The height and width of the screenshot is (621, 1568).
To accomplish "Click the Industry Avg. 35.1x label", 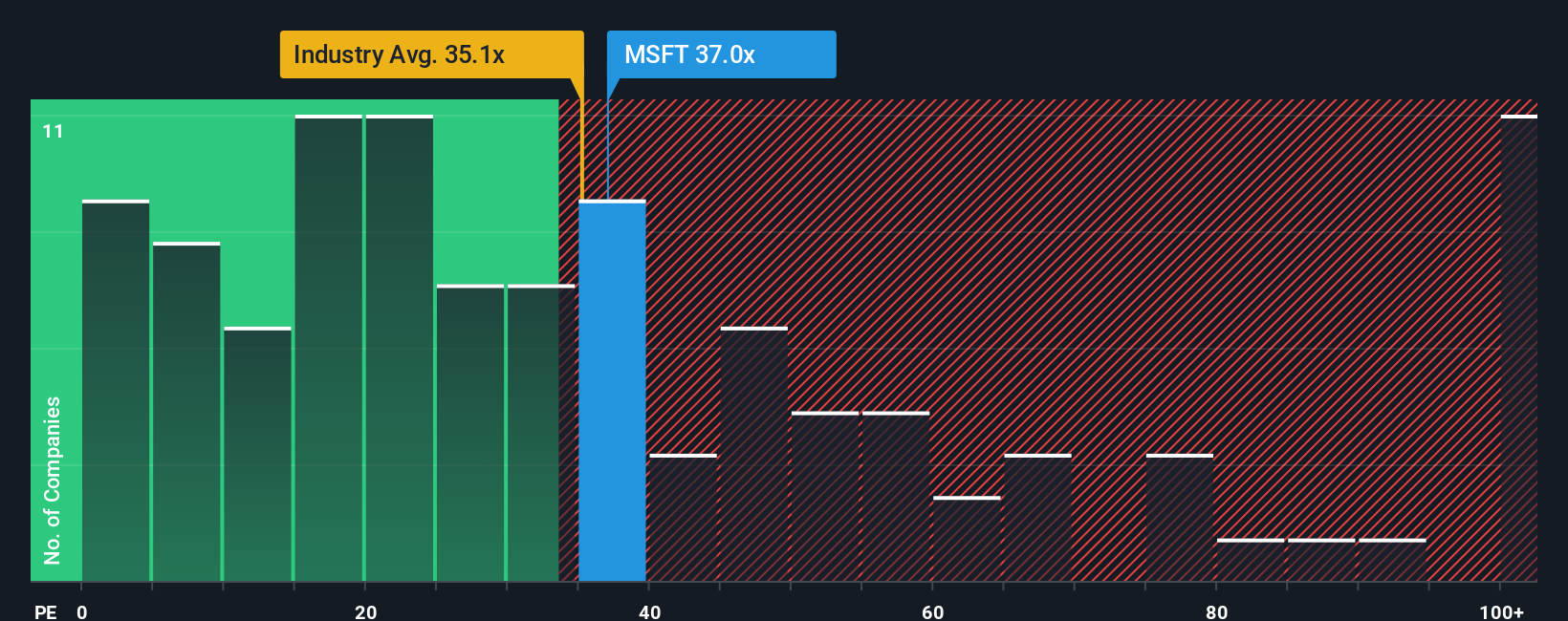I will [431, 54].
